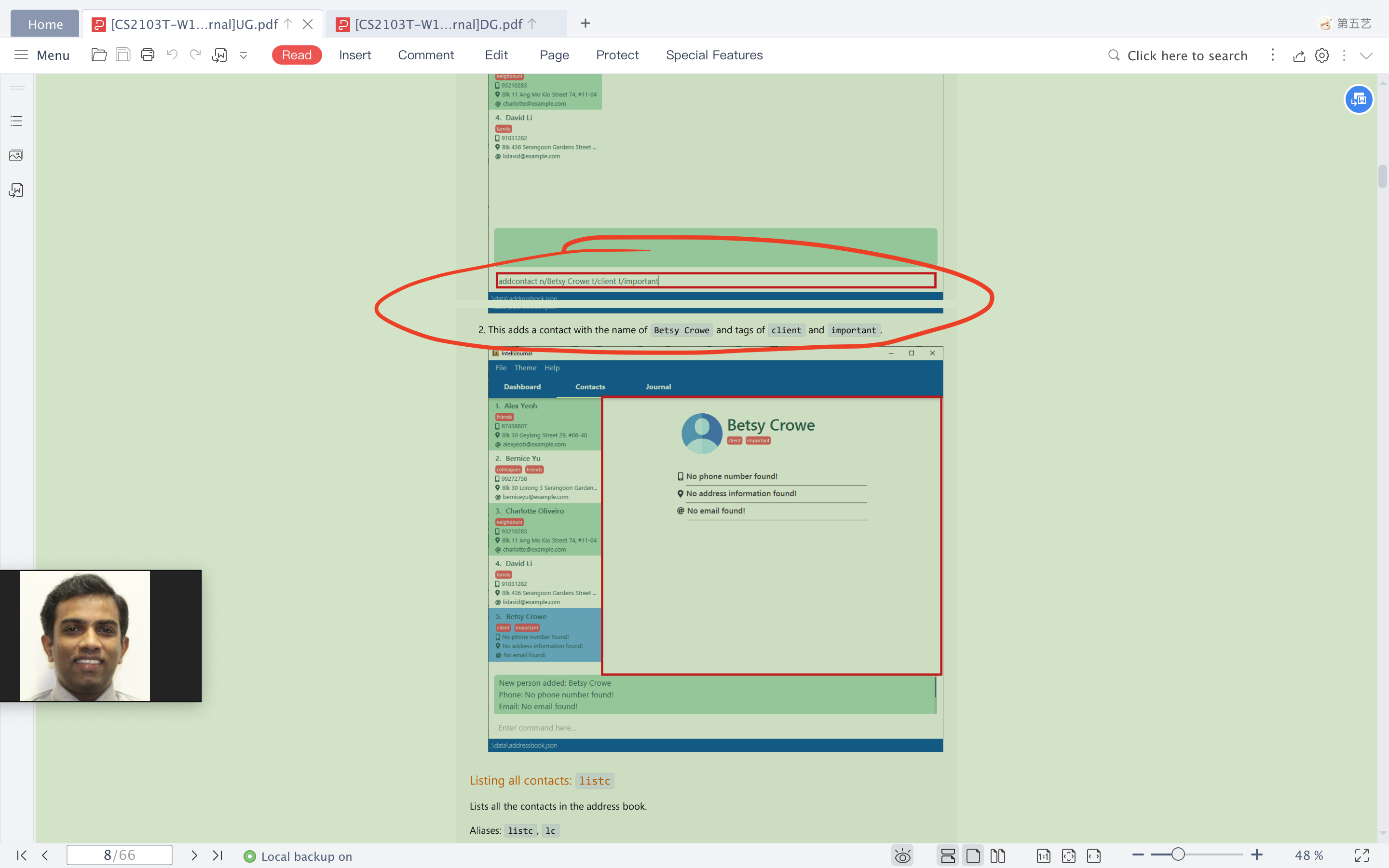Screen dimensions: 1389x868
Task: Set actual size 1:1 zoom
Action: pyautogui.click(x=1044, y=855)
